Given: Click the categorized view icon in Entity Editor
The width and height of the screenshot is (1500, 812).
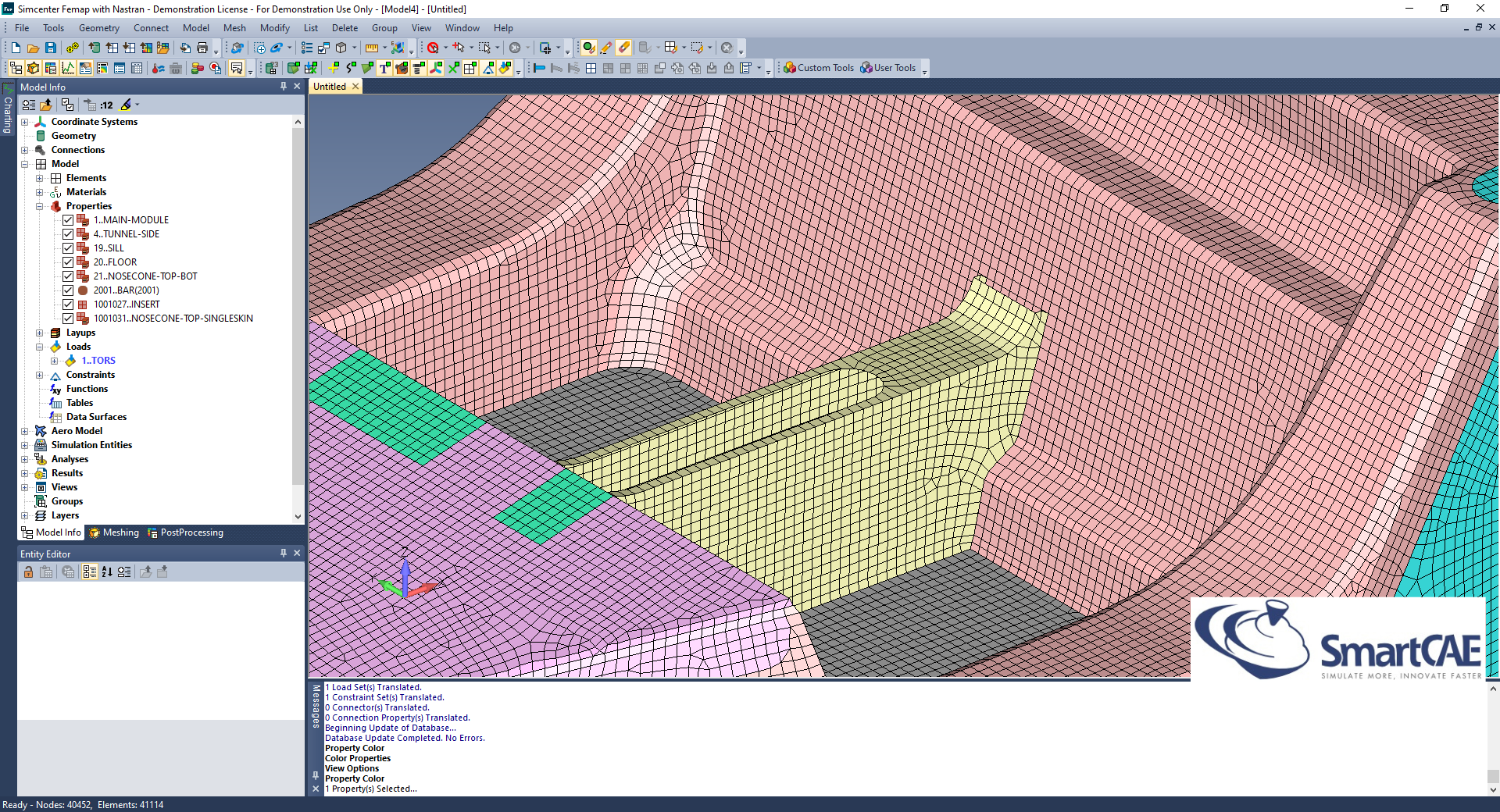Looking at the screenshot, I should (x=89, y=572).
